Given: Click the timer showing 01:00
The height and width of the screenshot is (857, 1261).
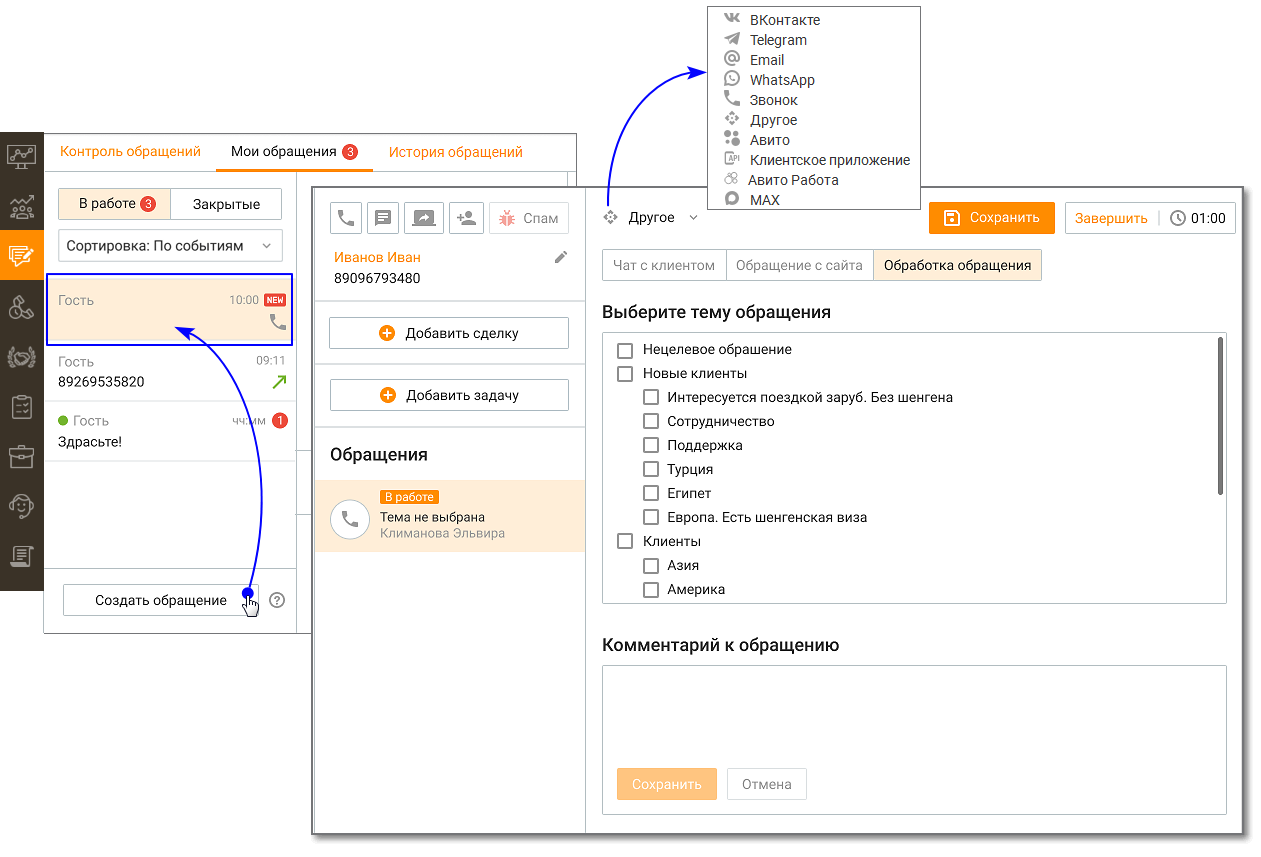Looking at the screenshot, I should coord(1198,218).
